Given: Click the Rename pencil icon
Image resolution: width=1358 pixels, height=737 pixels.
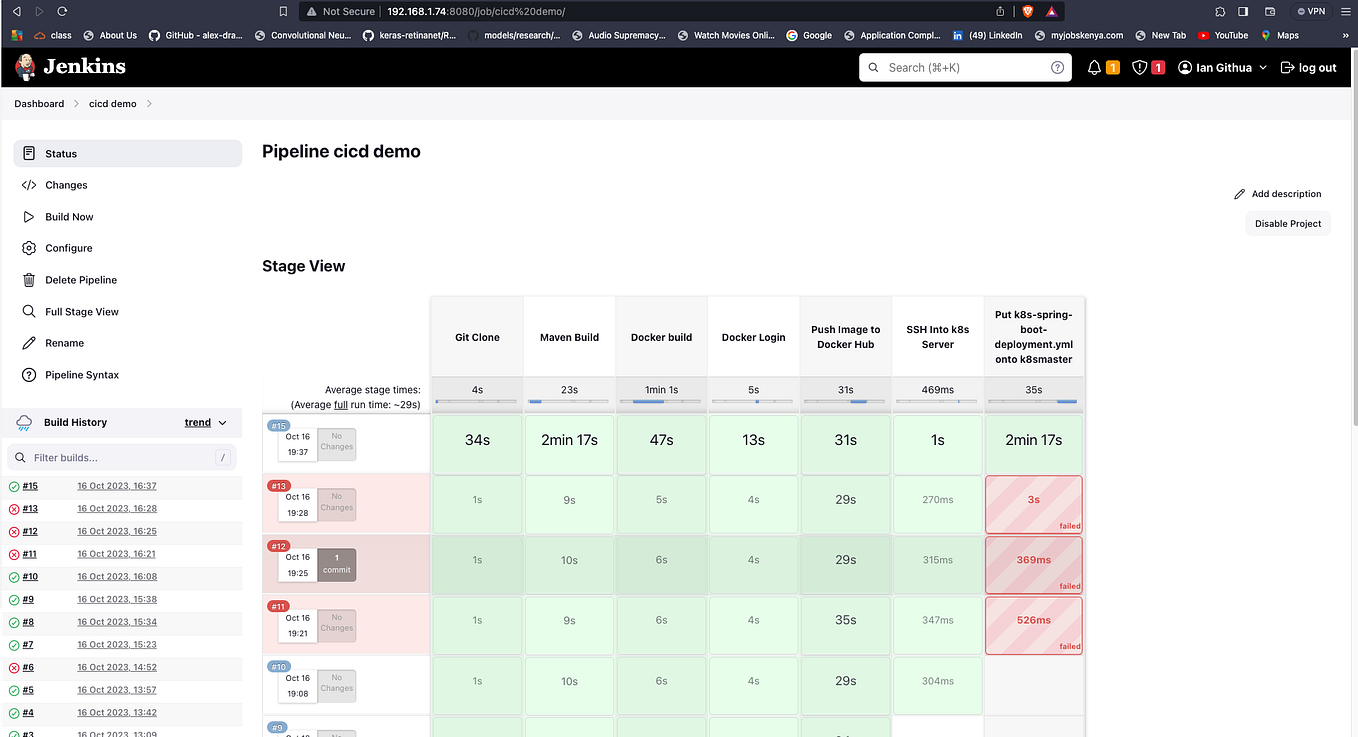Looking at the screenshot, I should pyautogui.click(x=28, y=342).
